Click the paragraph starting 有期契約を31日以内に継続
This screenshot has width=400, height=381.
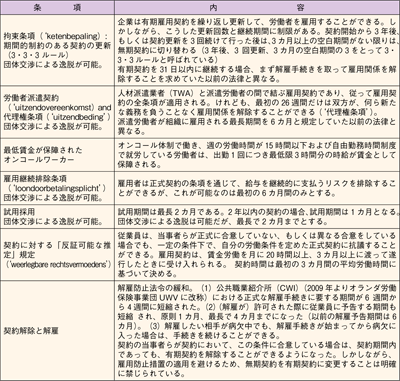(257, 74)
